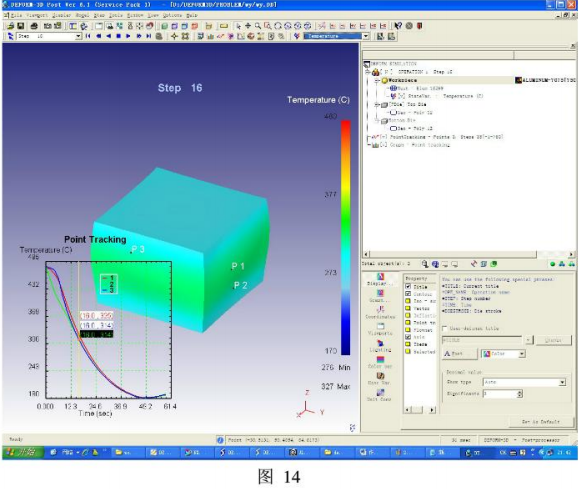This screenshot has width=580, height=489.
Task: Select the pan move tool
Action: tap(248, 26)
